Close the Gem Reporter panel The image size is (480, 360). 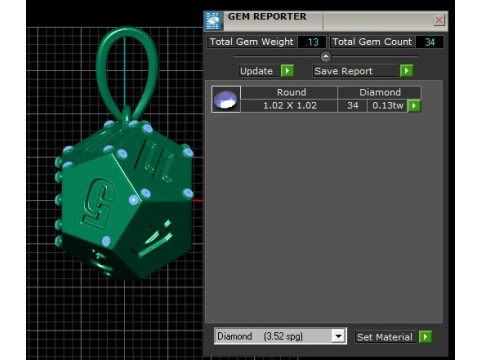439,20
